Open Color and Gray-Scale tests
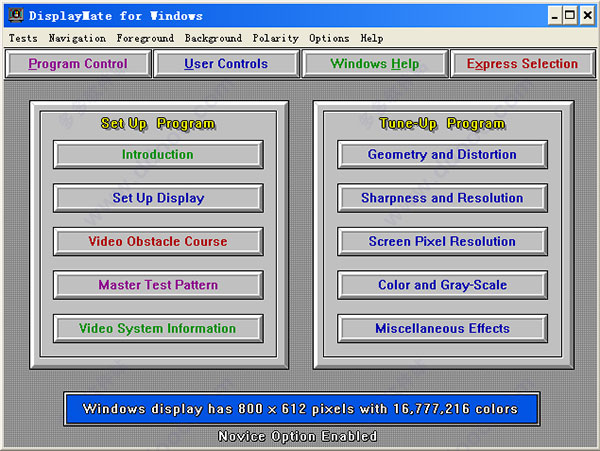 tap(442, 285)
